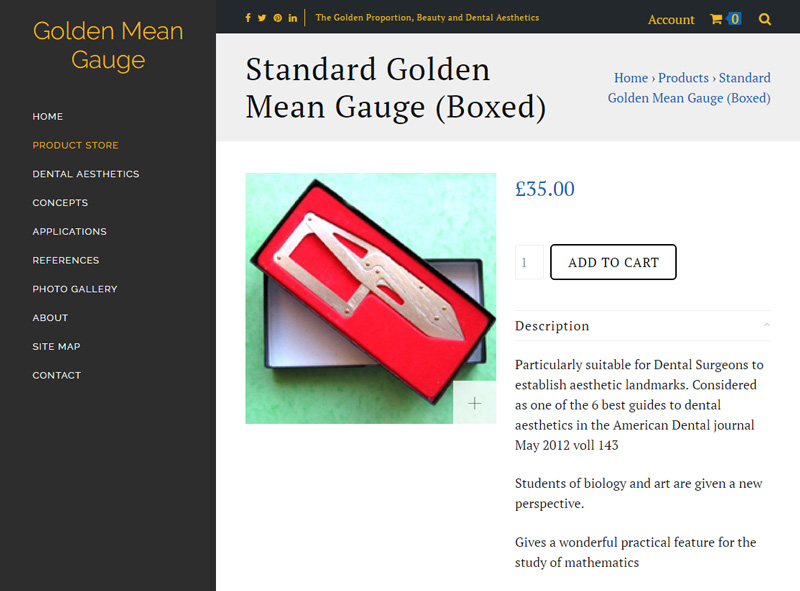
Task: Open References in the sidebar
Action: (x=66, y=260)
